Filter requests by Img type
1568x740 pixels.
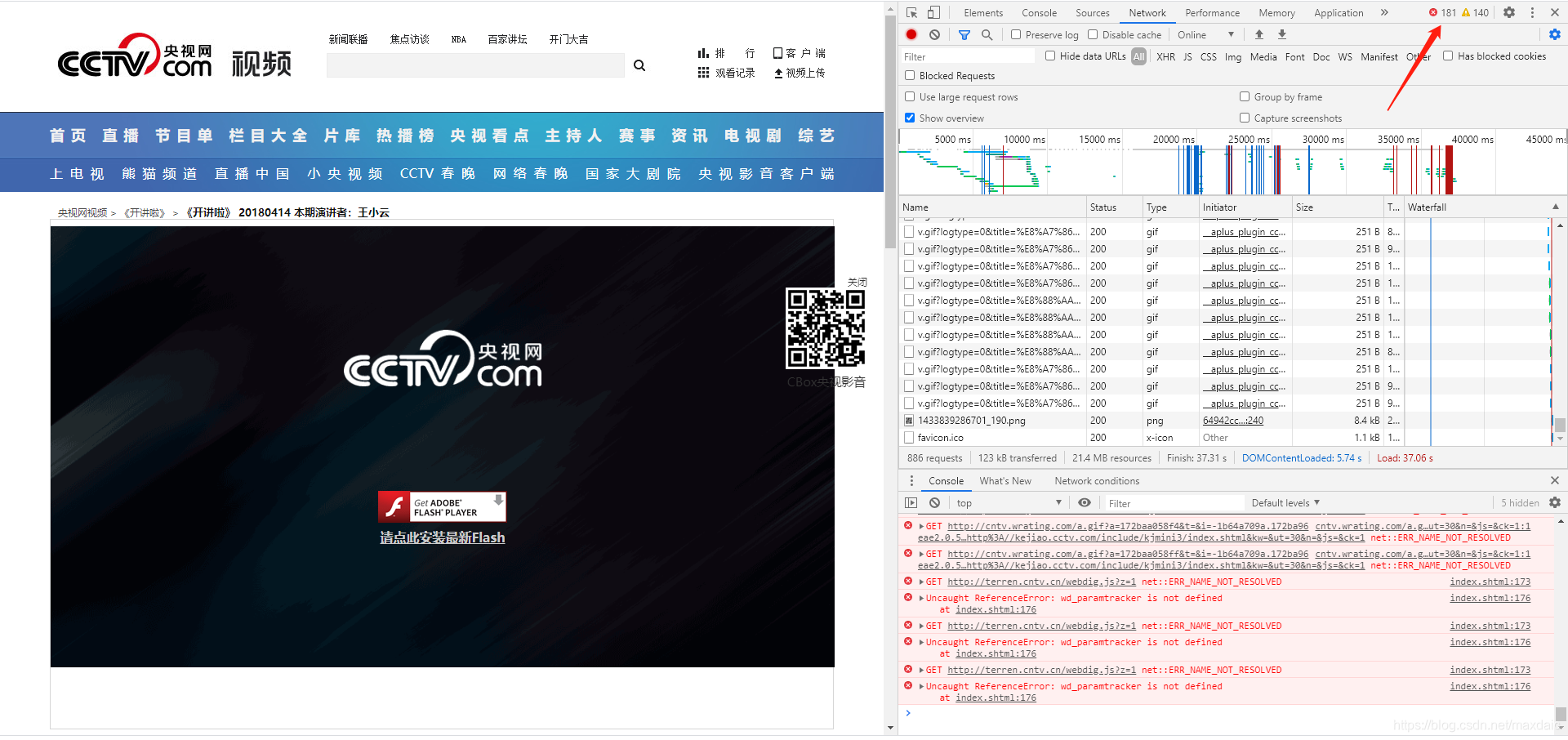click(1233, 56)
